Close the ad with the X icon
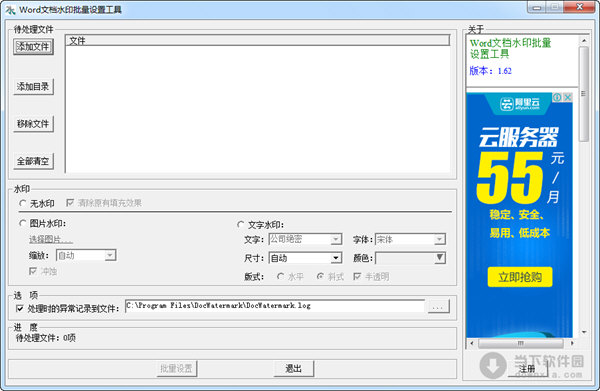Viewport: 600px width, 391px height. (568, 97)
